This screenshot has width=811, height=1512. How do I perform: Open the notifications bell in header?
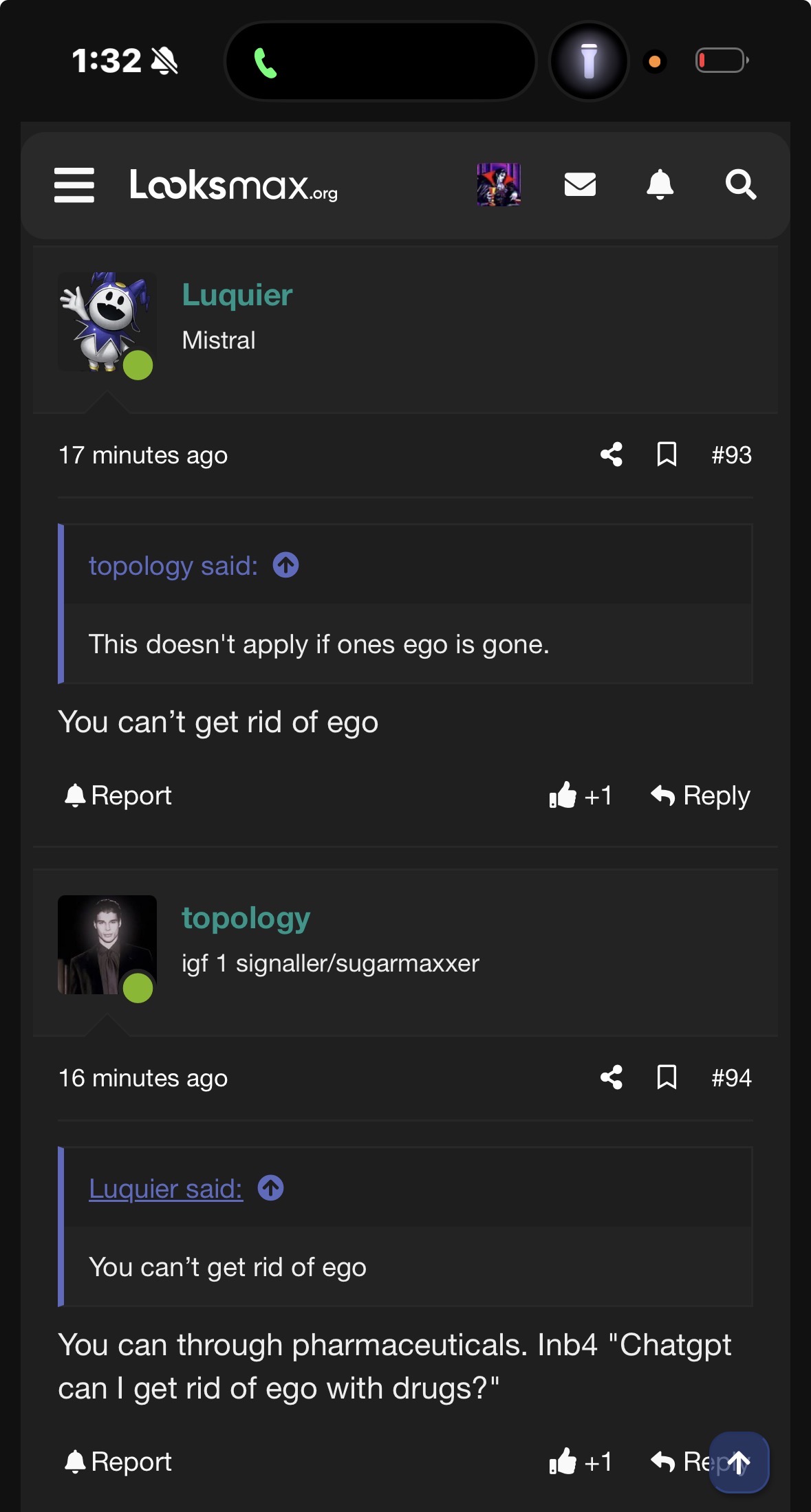(660, 184)
